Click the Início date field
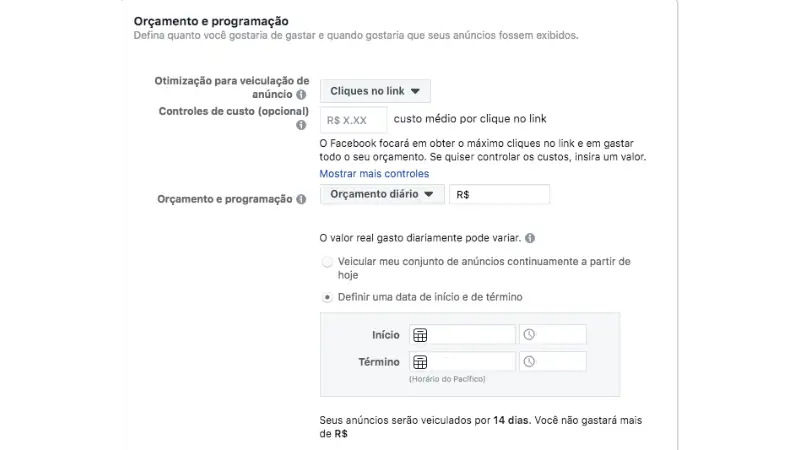Image resolution: width=800 pixels, height=450 pixels. (x=472, y=335)
